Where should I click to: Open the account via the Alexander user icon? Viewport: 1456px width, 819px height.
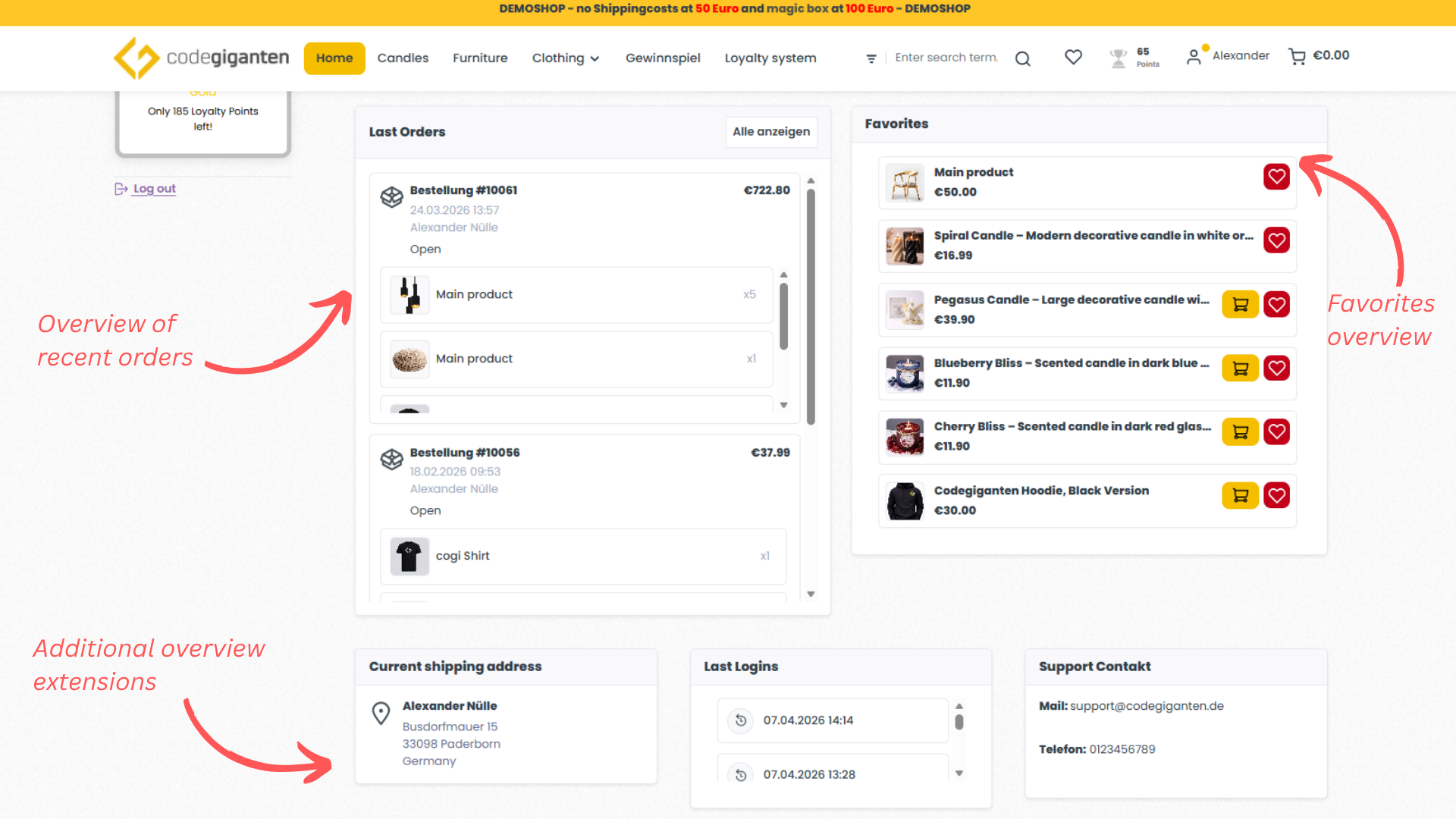[1195, 56]
